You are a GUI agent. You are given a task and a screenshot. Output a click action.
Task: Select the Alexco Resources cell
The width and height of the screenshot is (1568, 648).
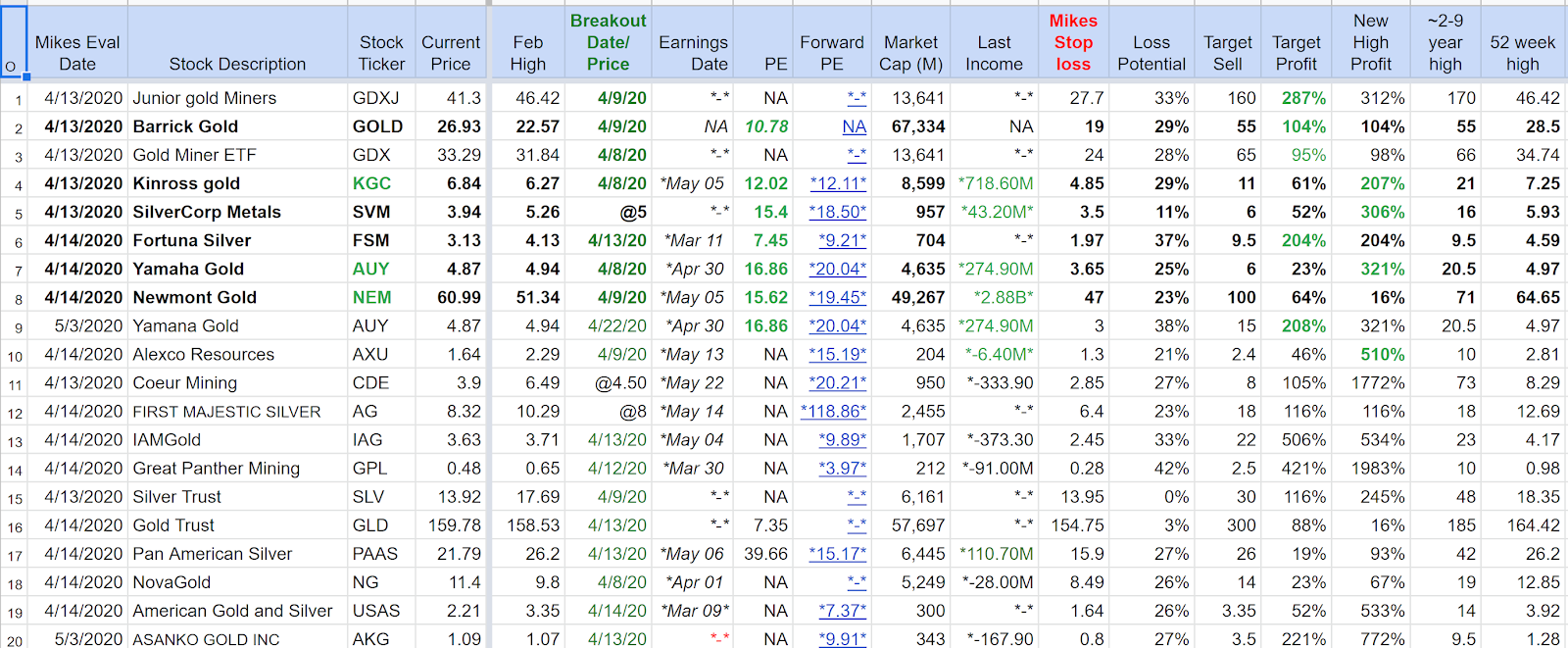click(x=237, y=354)
